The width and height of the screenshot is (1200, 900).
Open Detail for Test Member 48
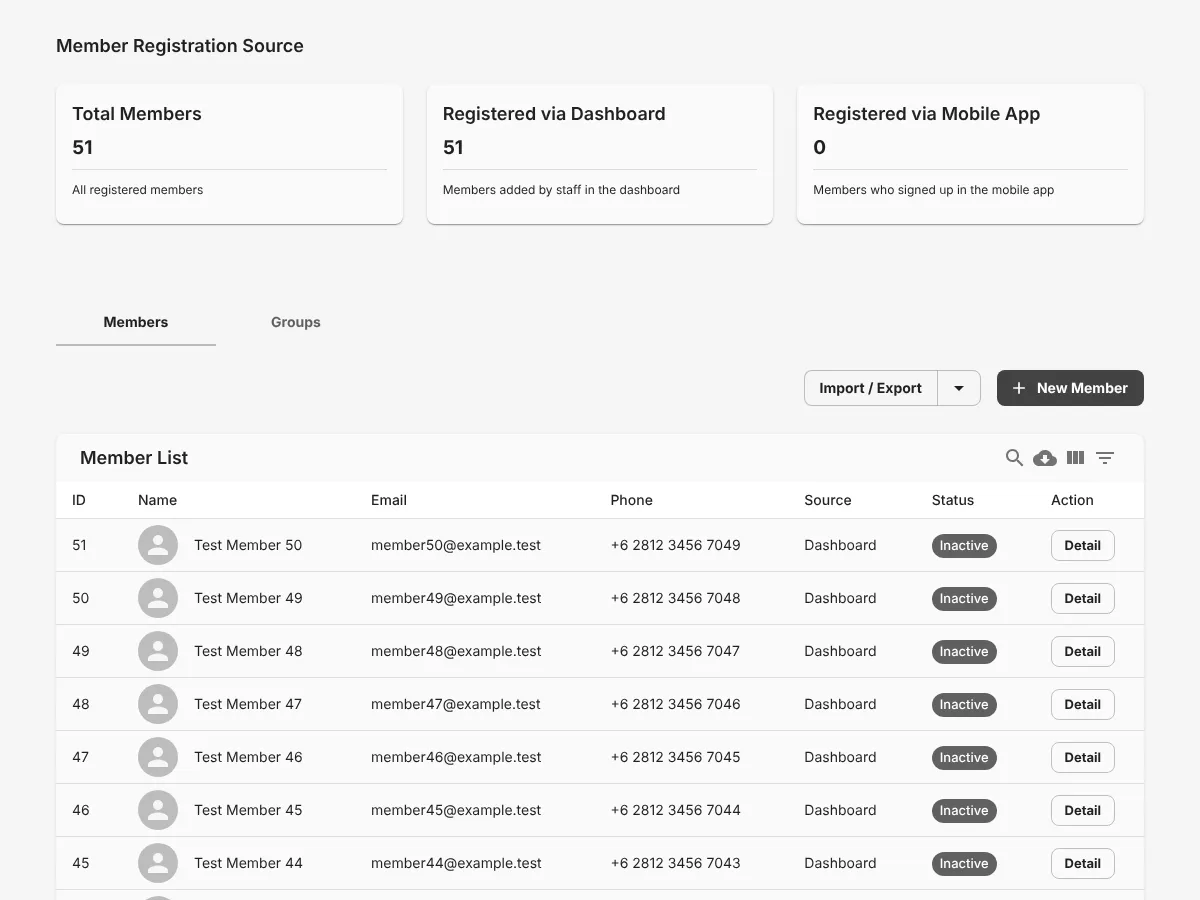(1082, 651)
